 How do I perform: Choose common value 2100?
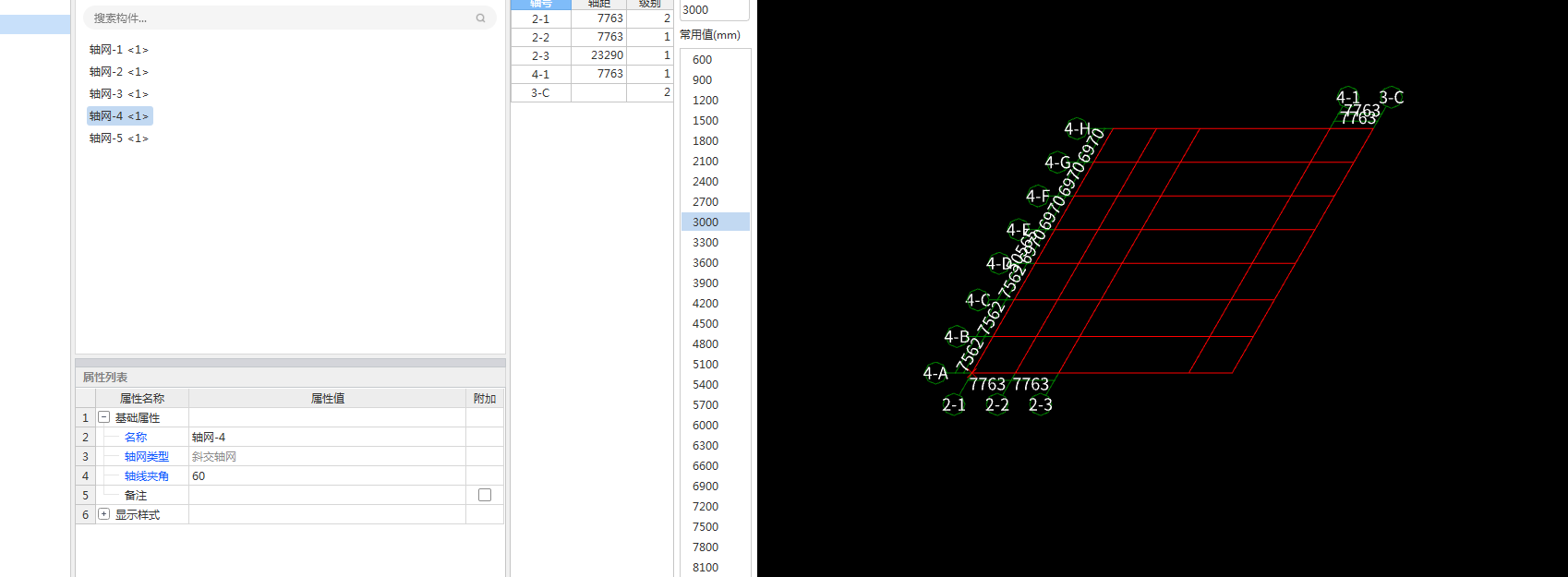point(715,162)
